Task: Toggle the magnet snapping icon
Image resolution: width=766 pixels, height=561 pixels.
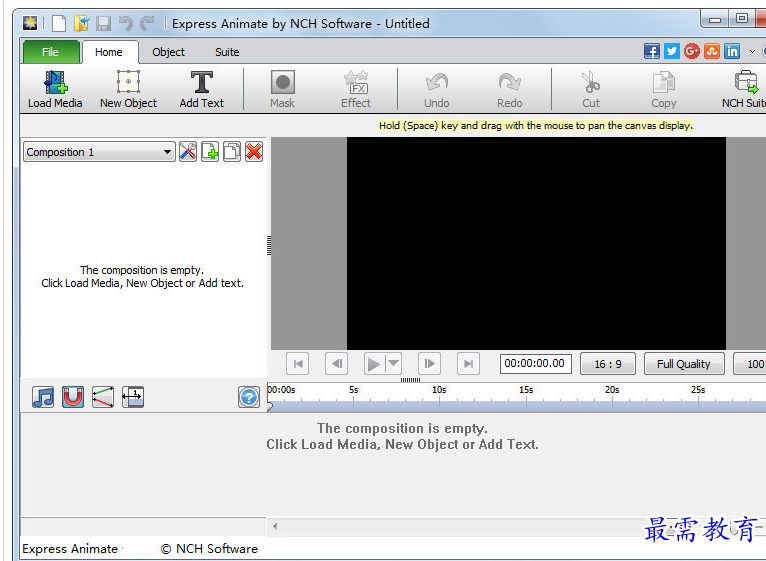Action: tap(73, 397)
